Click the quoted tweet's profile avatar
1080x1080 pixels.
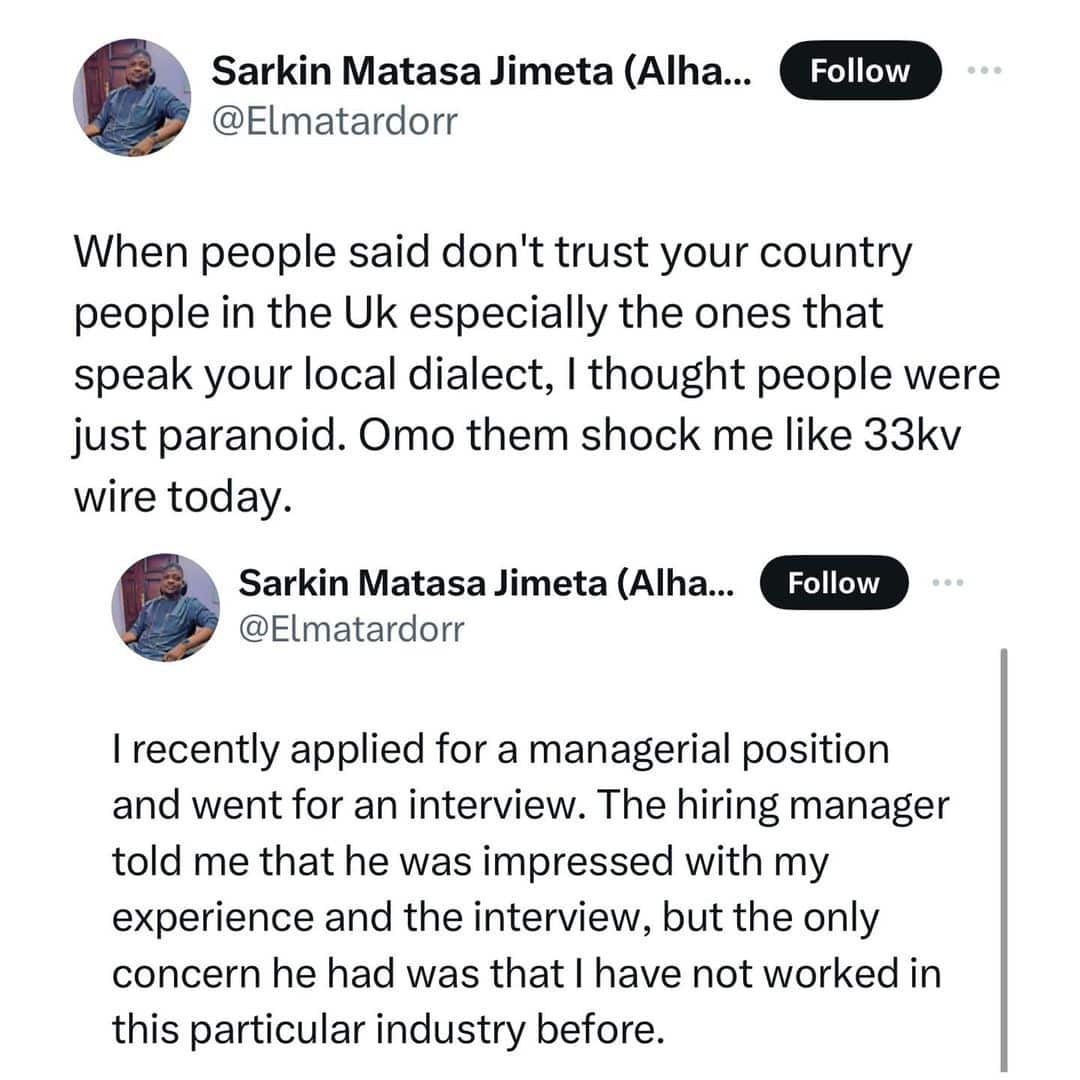point(165,608)
